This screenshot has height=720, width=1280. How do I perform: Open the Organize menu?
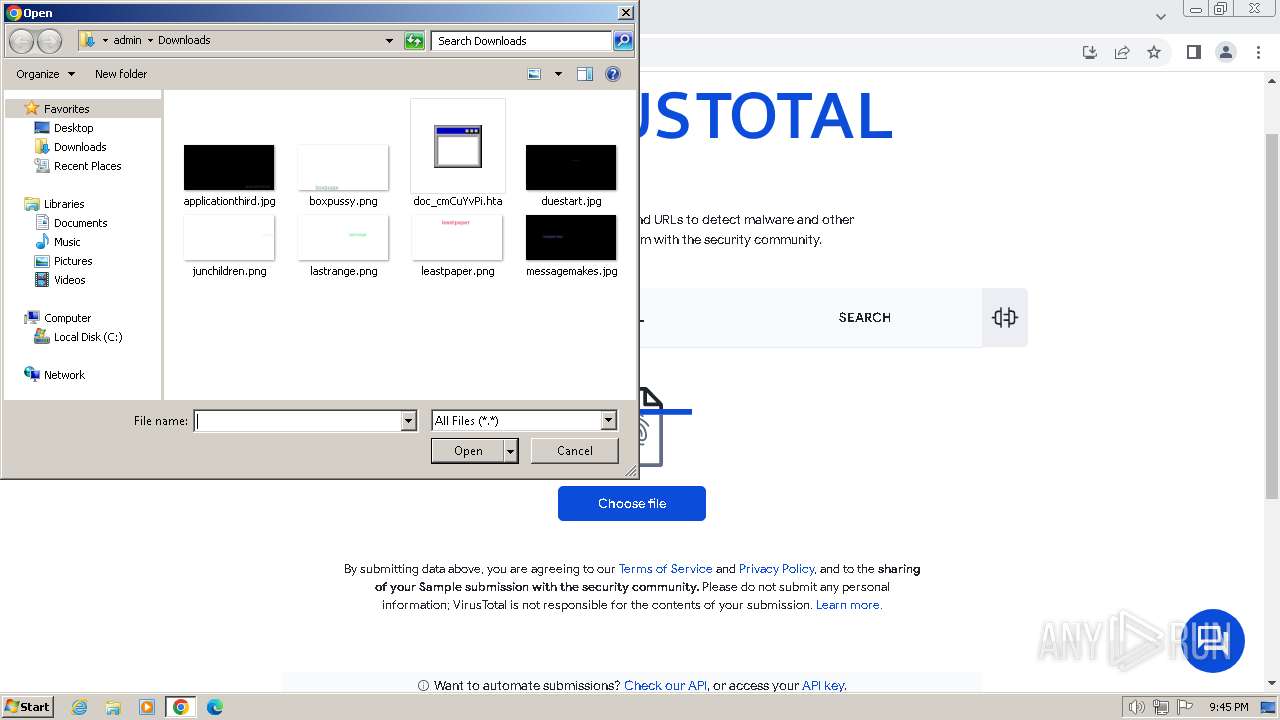tap(45, 74)
